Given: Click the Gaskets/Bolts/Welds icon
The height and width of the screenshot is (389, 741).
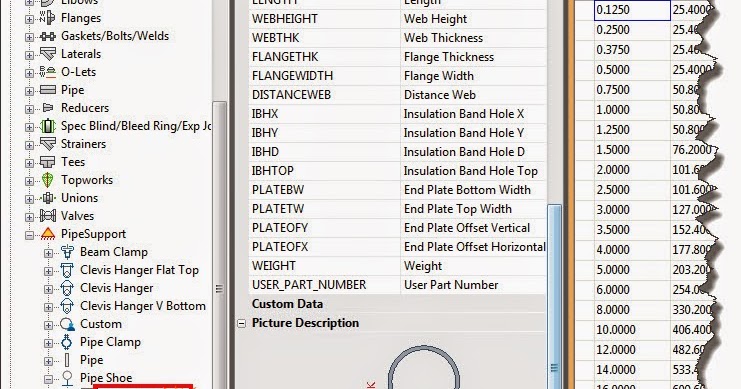Looking at the screenshot, I should click(47, 36).
